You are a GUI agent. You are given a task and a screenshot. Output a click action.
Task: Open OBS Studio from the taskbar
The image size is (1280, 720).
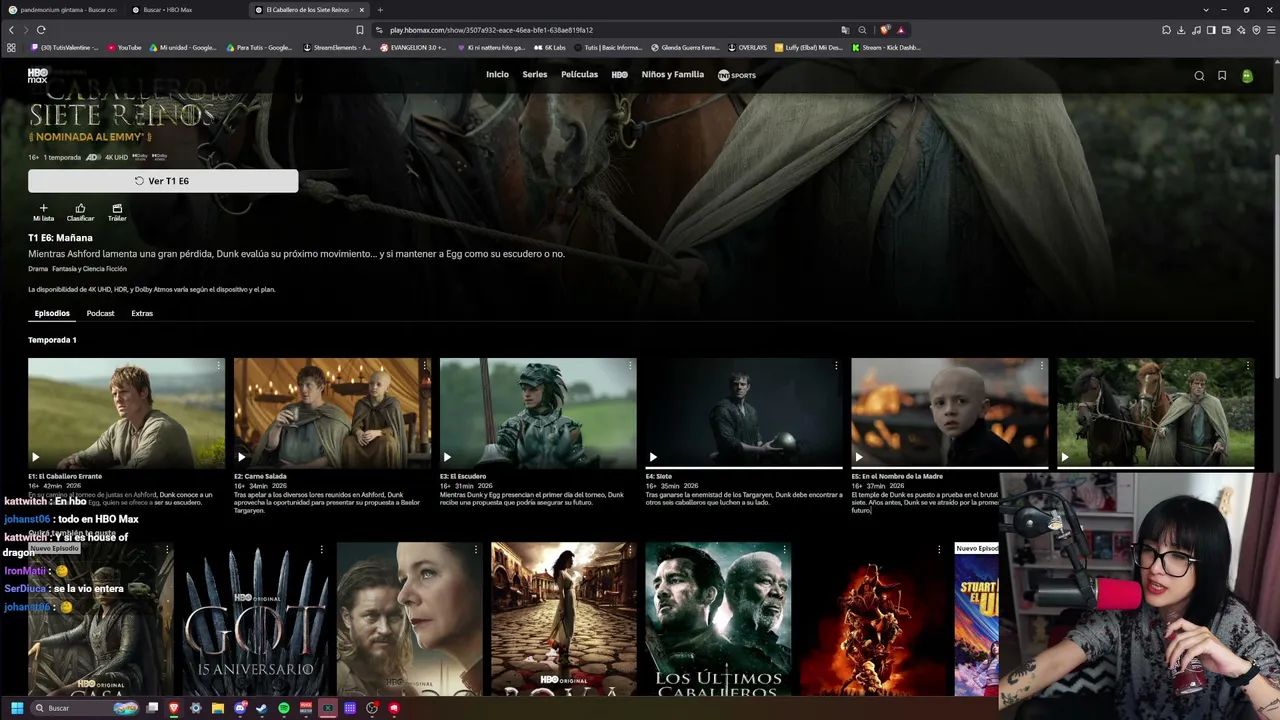372,708
